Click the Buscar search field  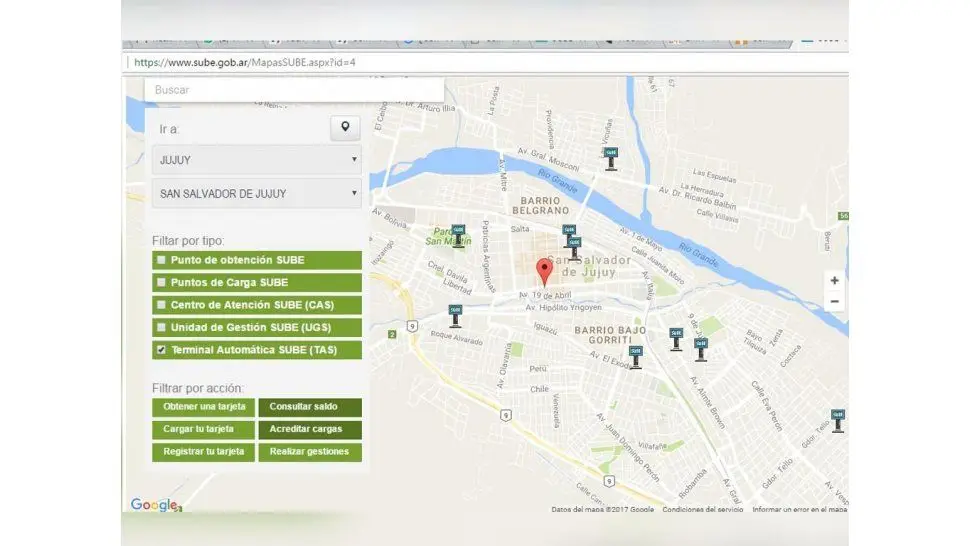coord(294,90)
